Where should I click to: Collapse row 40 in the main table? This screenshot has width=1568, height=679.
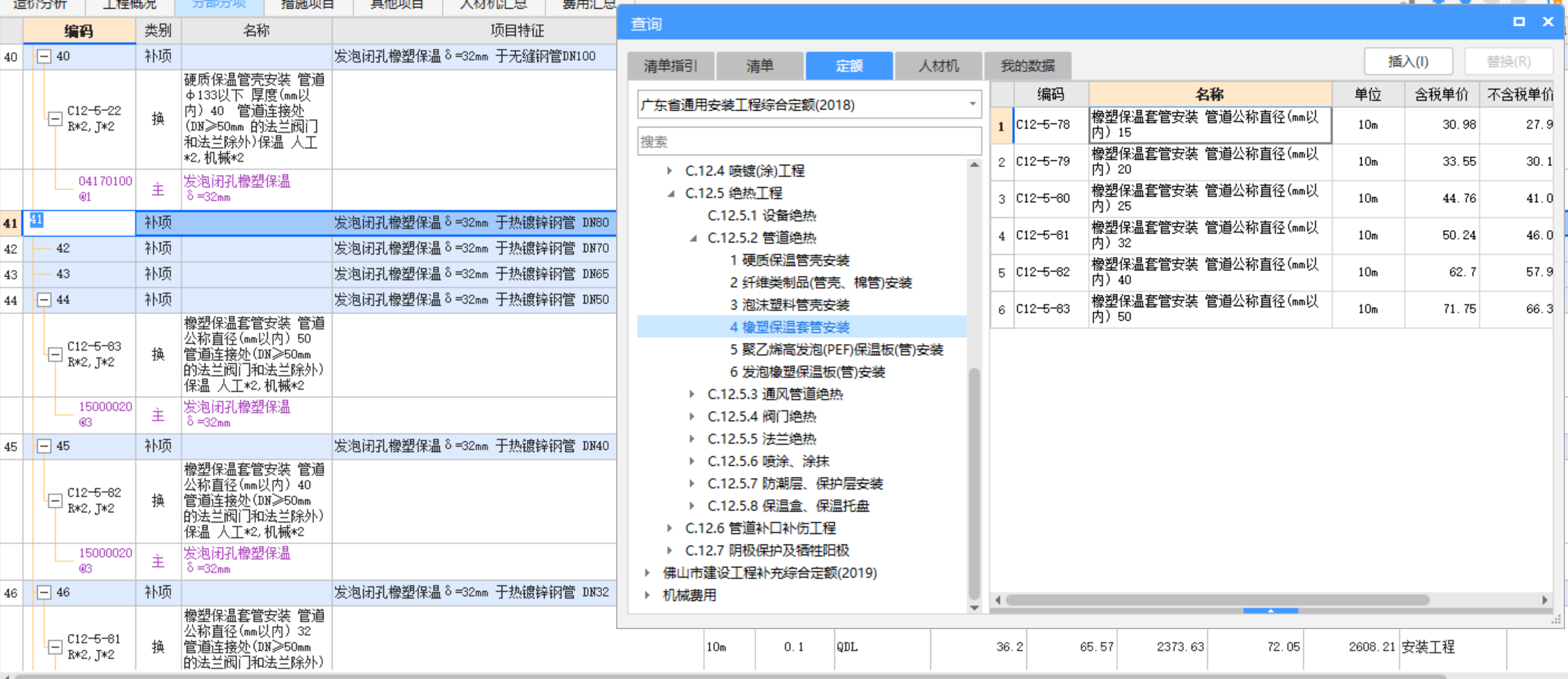pyautogui.click(x=44, y=57)
